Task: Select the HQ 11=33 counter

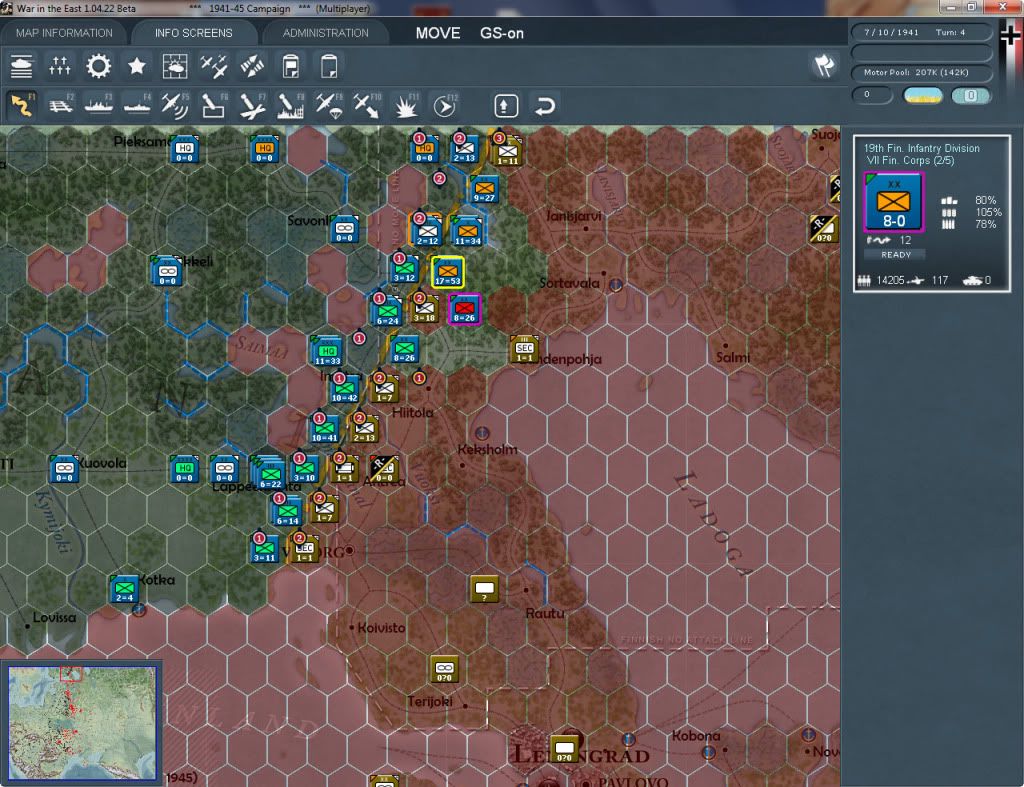Action: (327, 351)
